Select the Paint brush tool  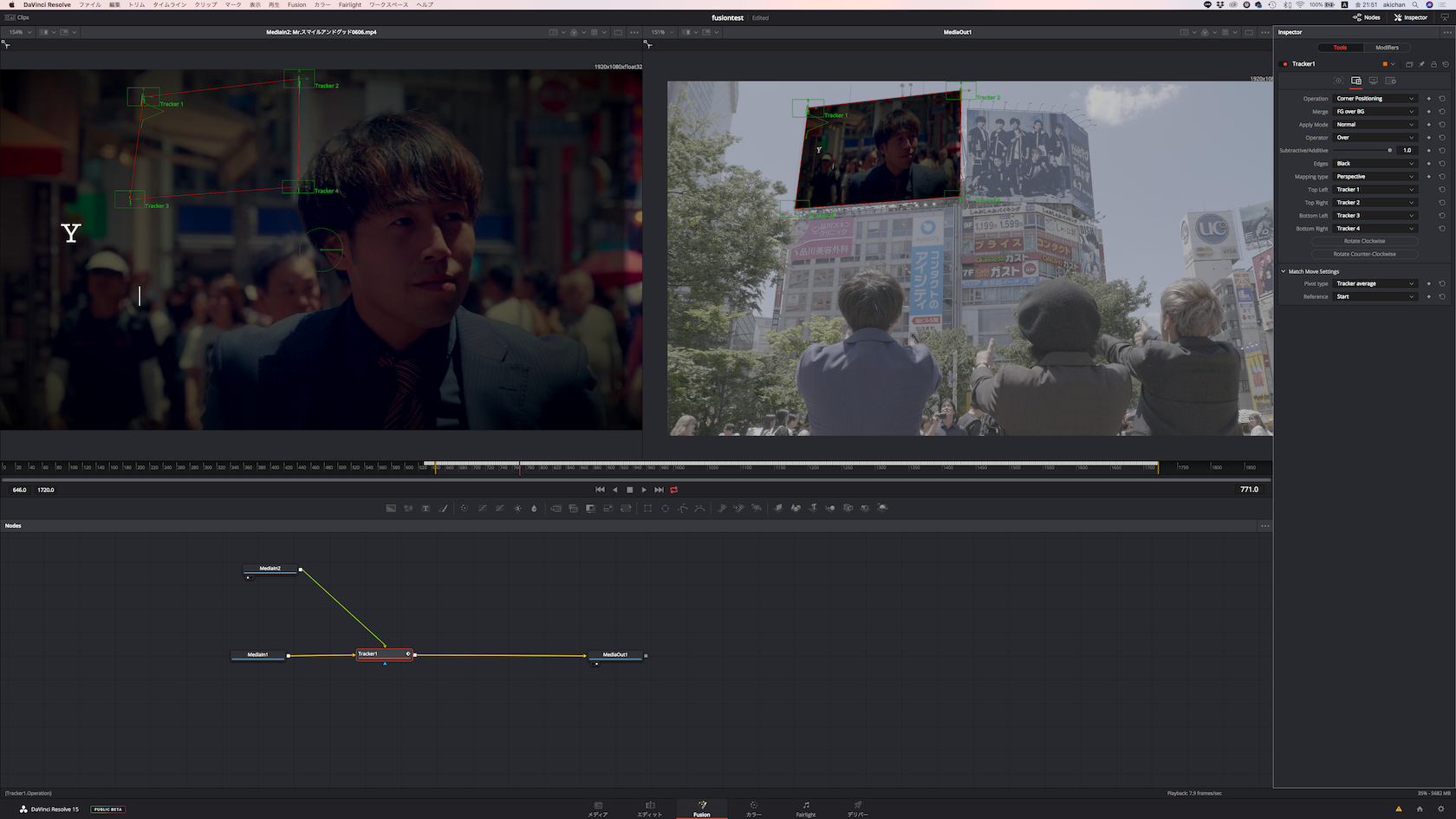[x=444, y=509]
